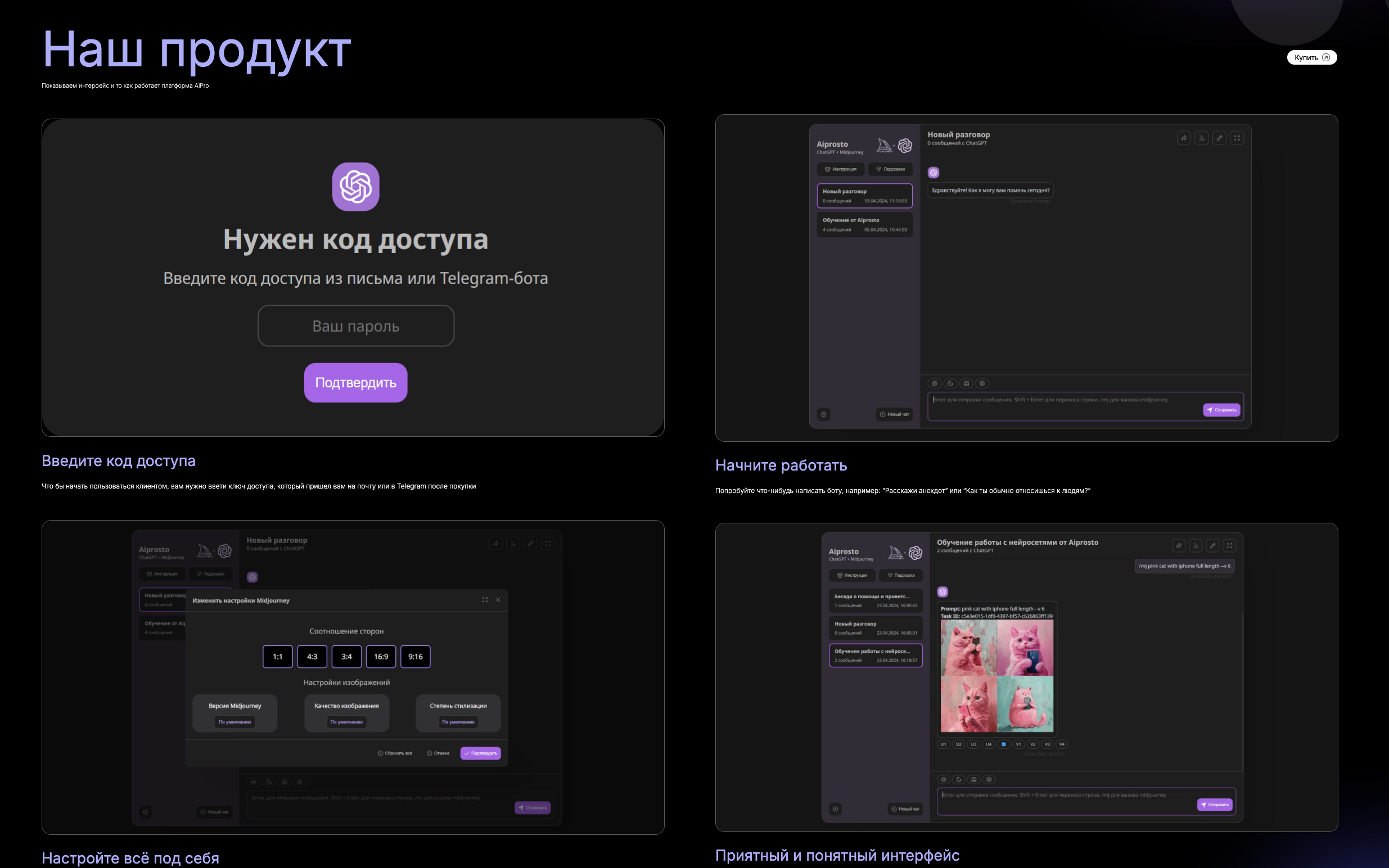Click Отправить in the pink cat chat
The height and width of the screenshot is (868, 1389).
click(1215, 805)
